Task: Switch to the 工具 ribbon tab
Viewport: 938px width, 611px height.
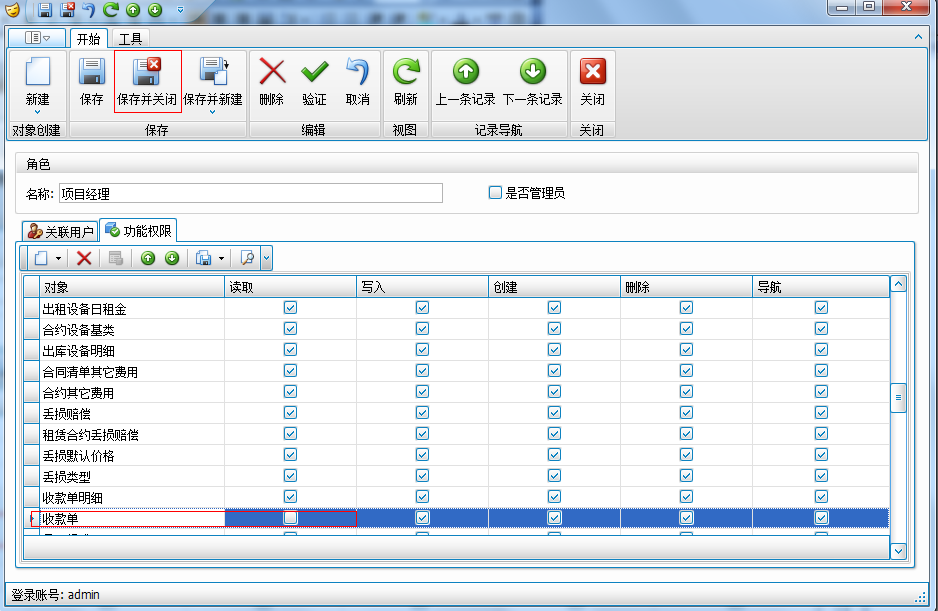Action: 131,38
